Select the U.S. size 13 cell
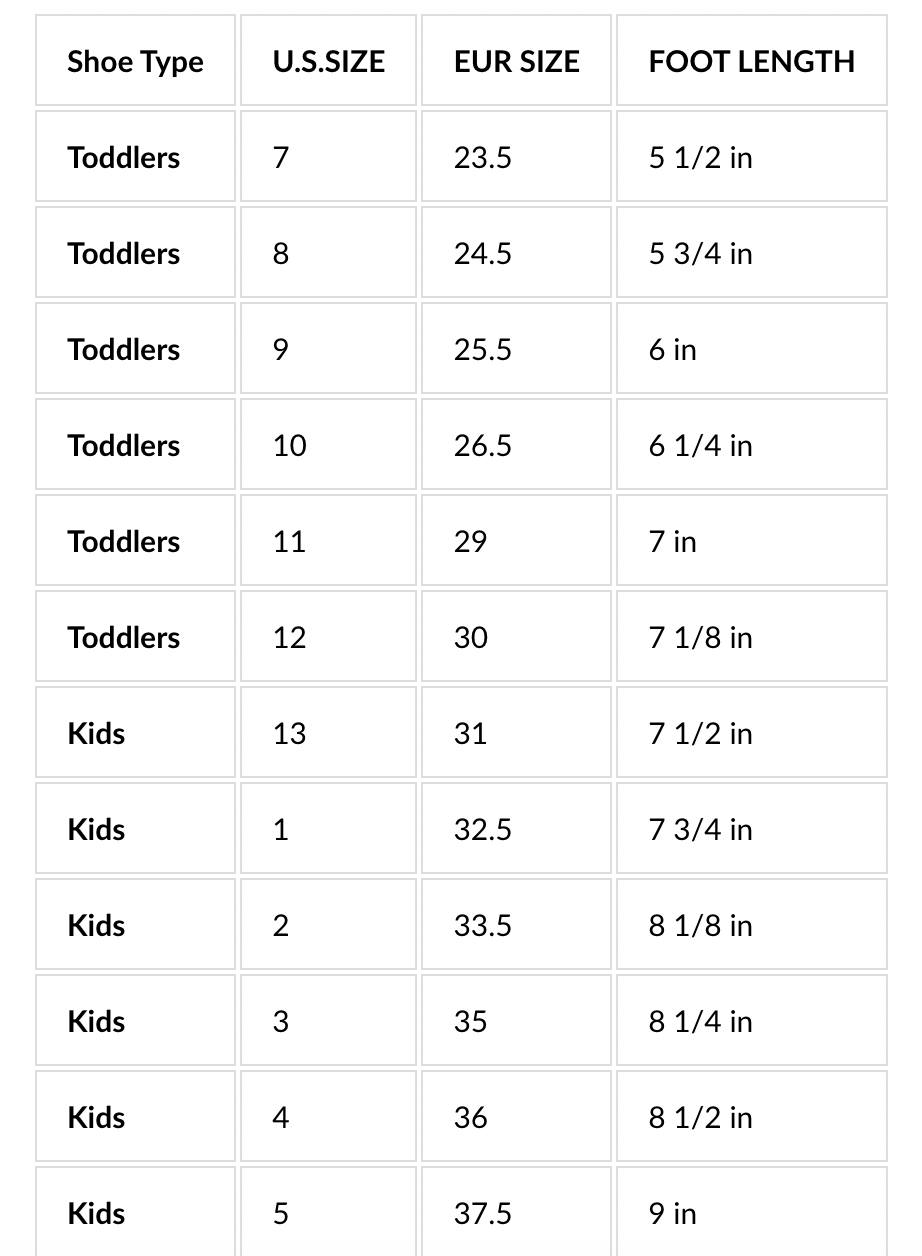 (x=290, y=734)
